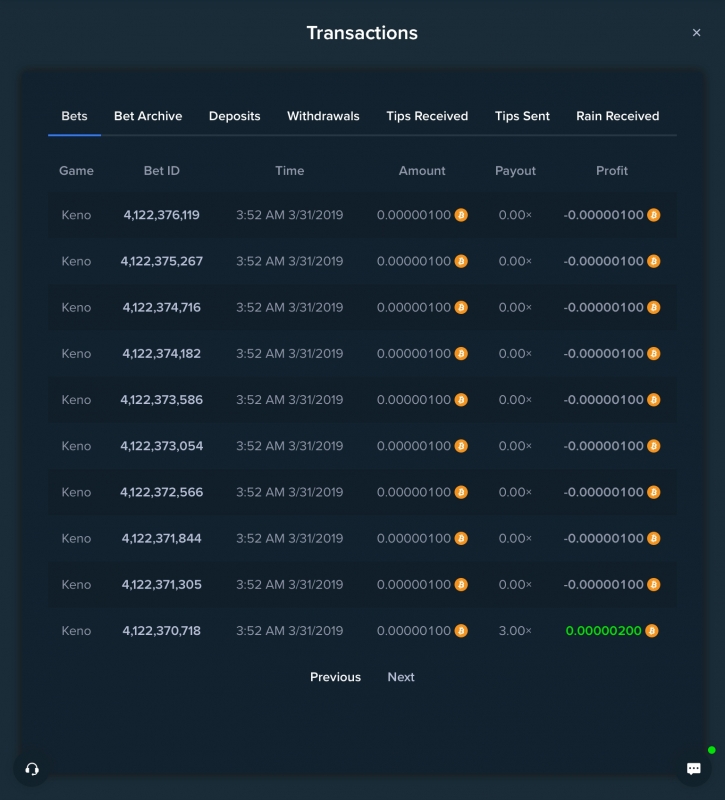The width and height of the screenshot is (725, 800).
Task: Click bitcoin icon beside green 0.00000200 profit
Action: [x=652, y=631]
